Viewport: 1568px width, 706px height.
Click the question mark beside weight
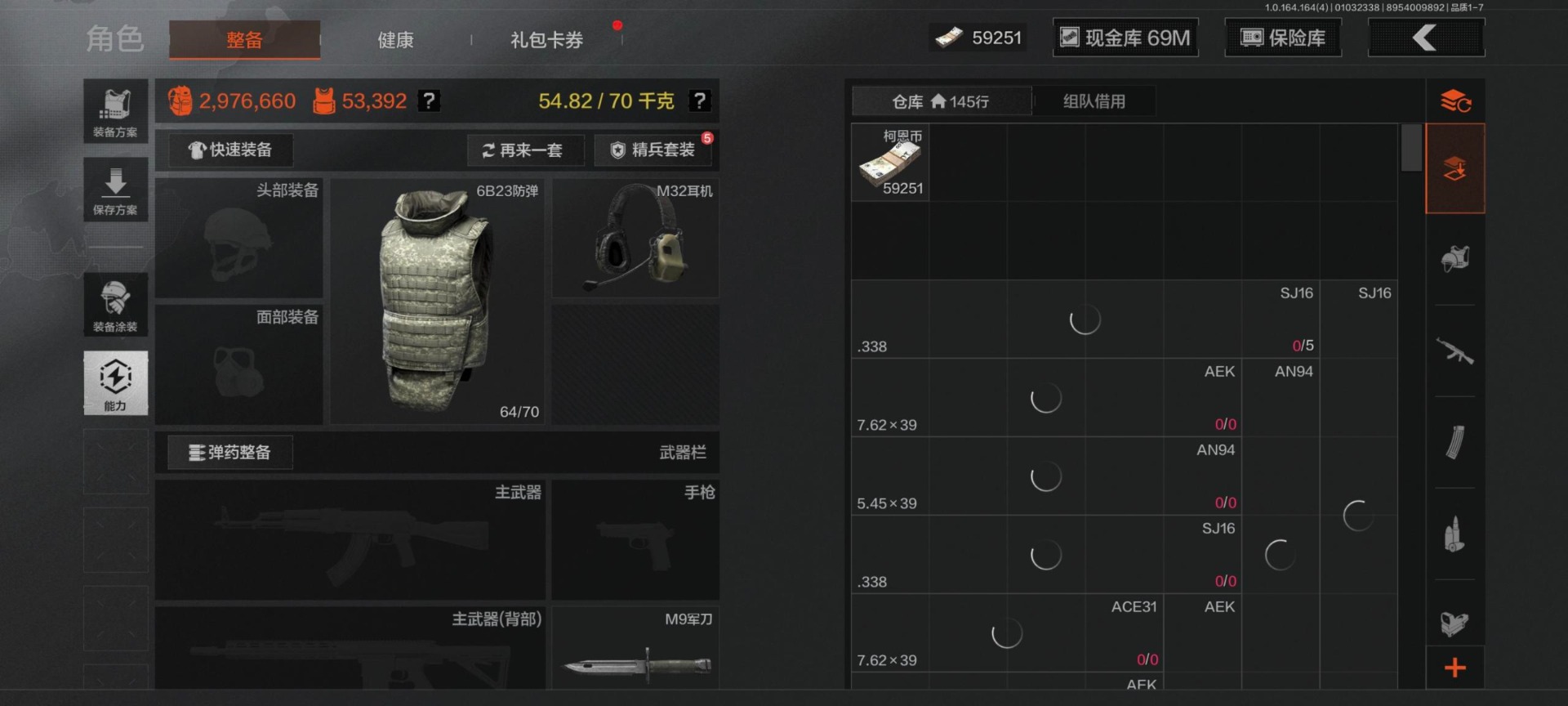coord(699,101)
